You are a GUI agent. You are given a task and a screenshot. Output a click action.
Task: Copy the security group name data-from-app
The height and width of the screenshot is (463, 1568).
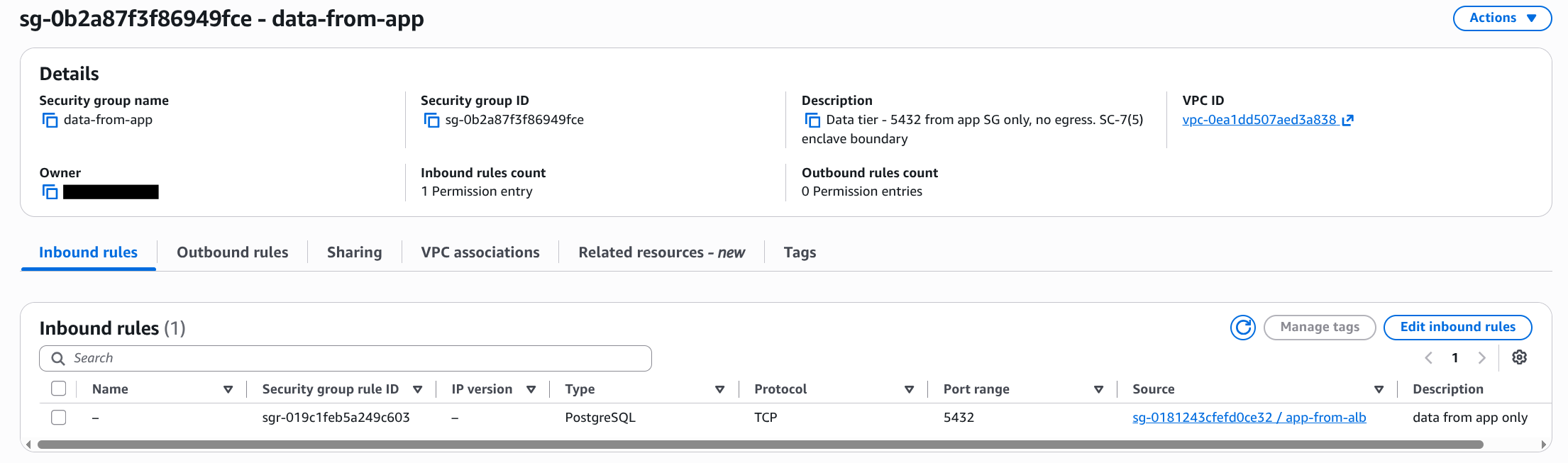[50, 121]
